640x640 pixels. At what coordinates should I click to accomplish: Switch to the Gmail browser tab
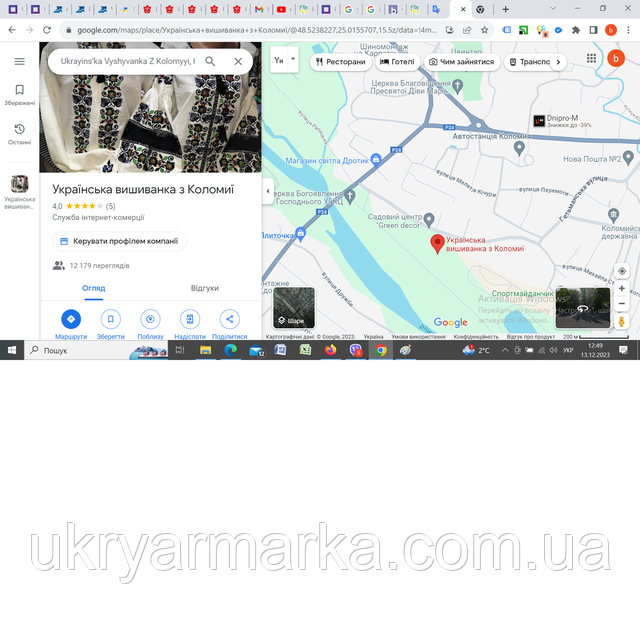259,9
